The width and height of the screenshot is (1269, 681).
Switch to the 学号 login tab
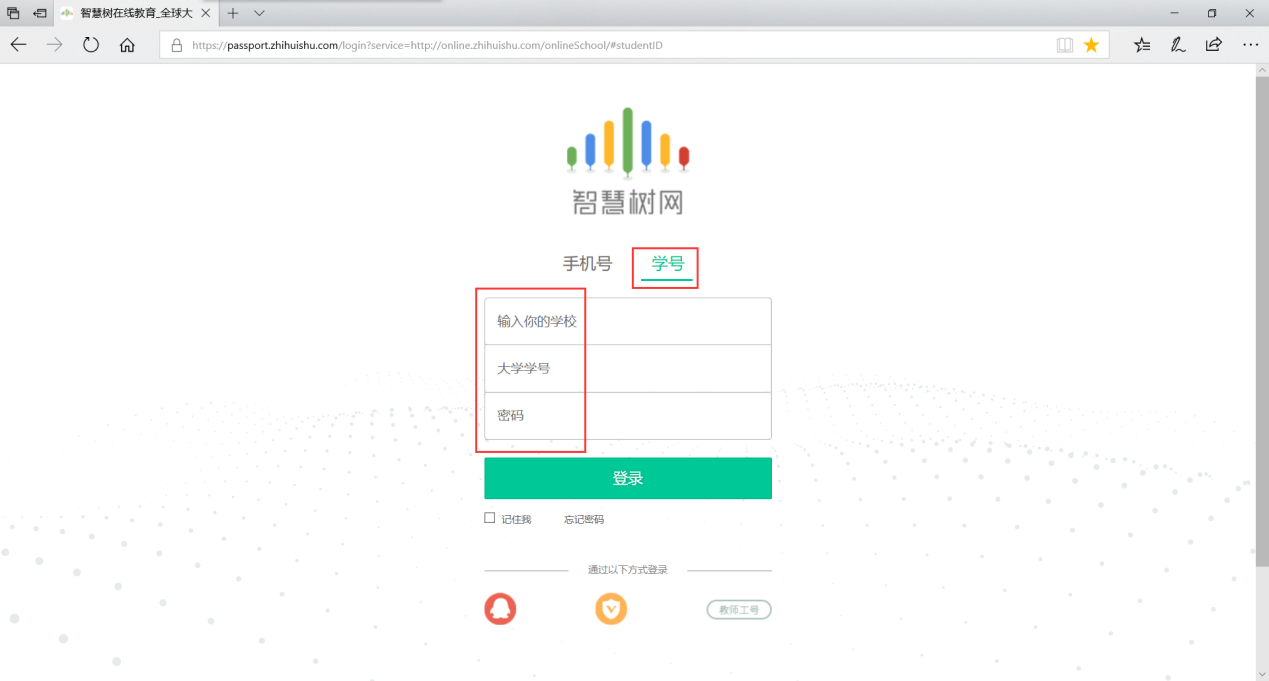coord(667,264)
